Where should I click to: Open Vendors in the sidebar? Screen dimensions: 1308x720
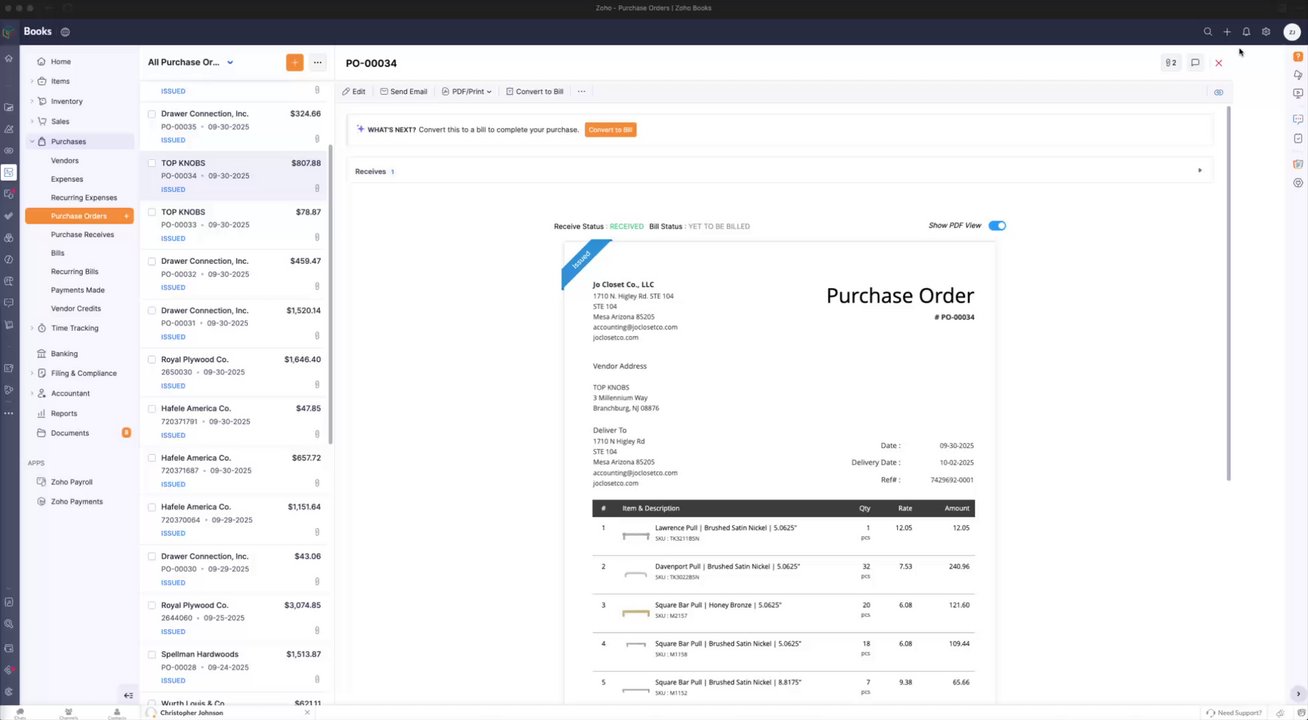[x=65, y=160]
